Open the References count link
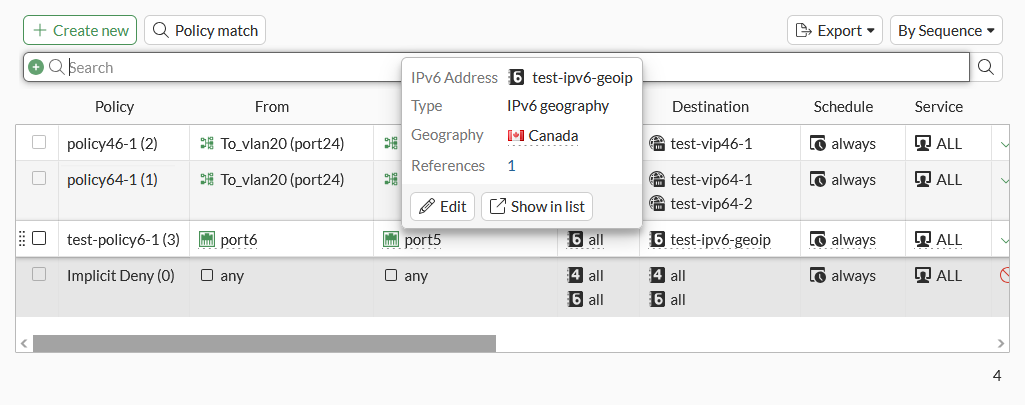1025x405 pixels. click(511, 166)
